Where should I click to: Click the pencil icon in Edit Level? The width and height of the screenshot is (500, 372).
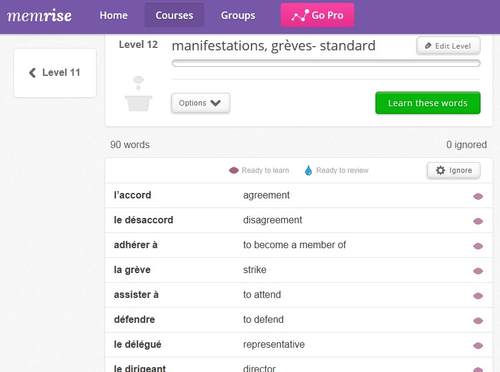click(428, 46)
